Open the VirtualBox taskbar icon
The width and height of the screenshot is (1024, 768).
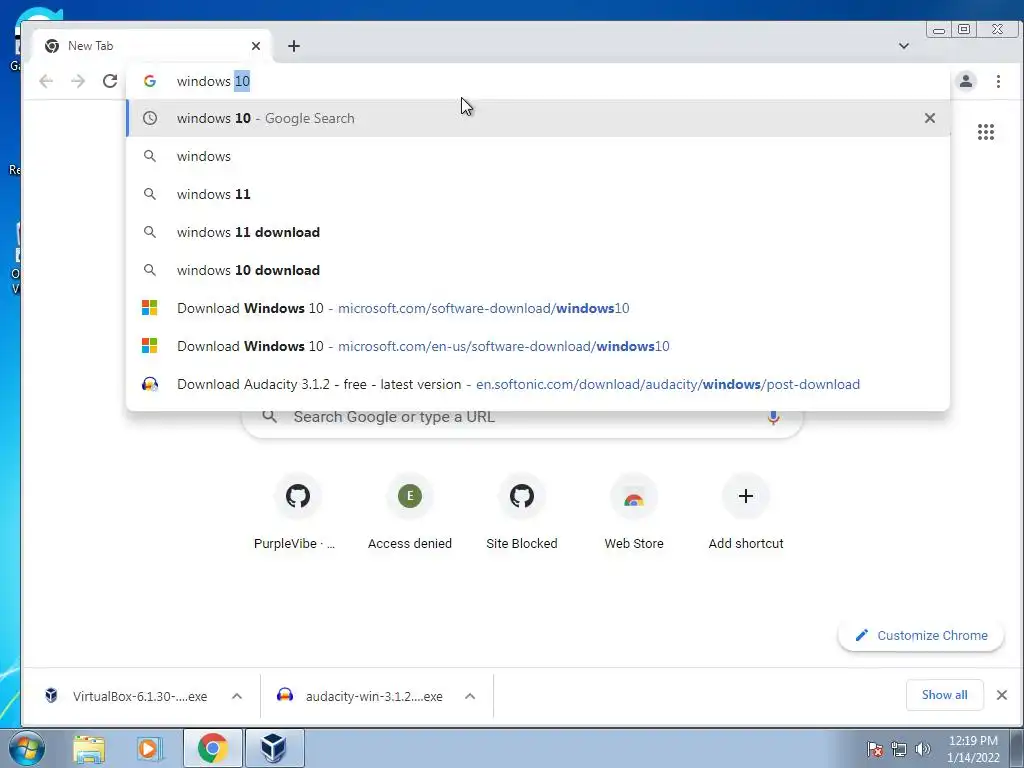point(274,748)
